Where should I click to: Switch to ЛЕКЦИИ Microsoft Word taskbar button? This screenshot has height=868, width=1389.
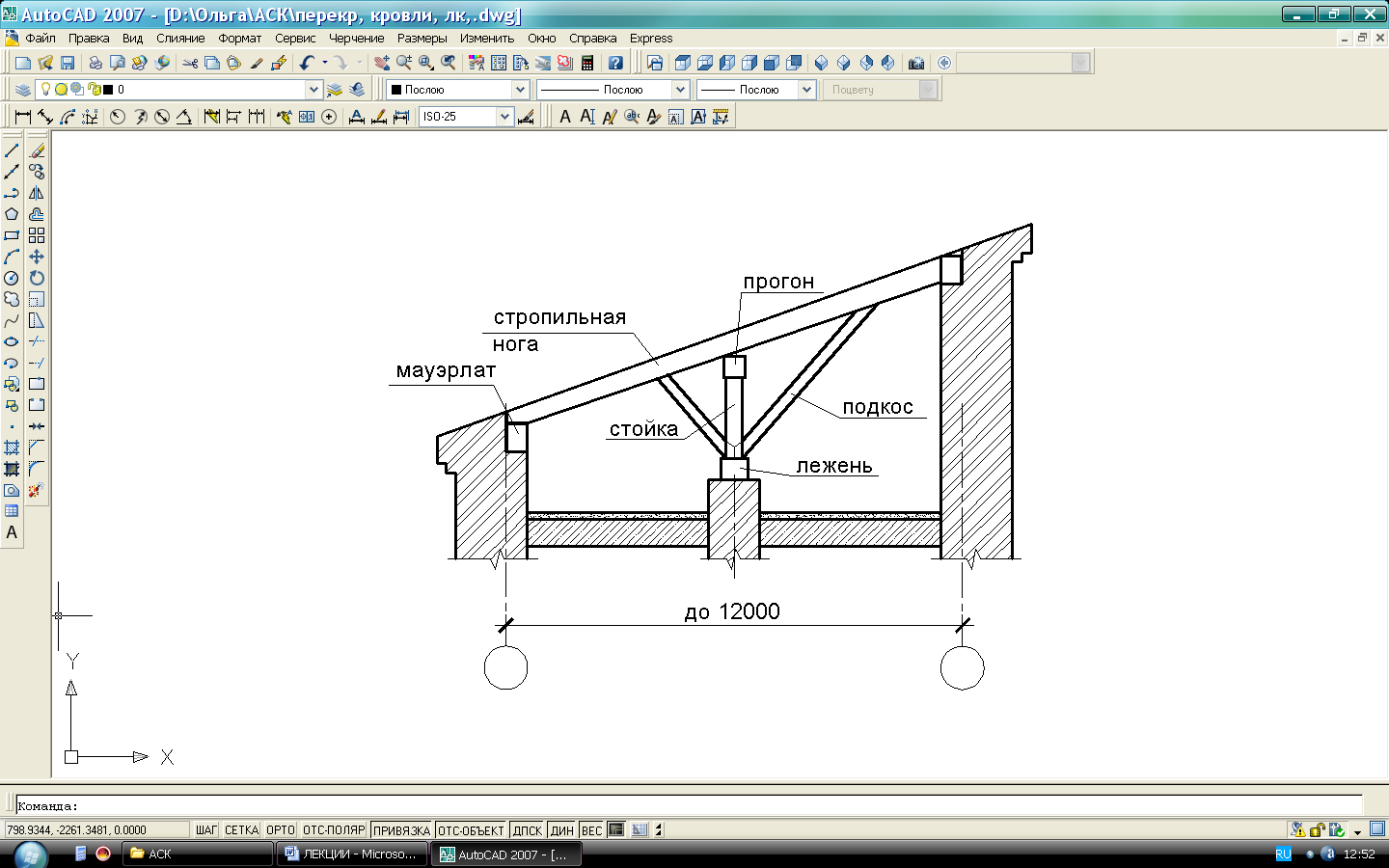[351, 854]
